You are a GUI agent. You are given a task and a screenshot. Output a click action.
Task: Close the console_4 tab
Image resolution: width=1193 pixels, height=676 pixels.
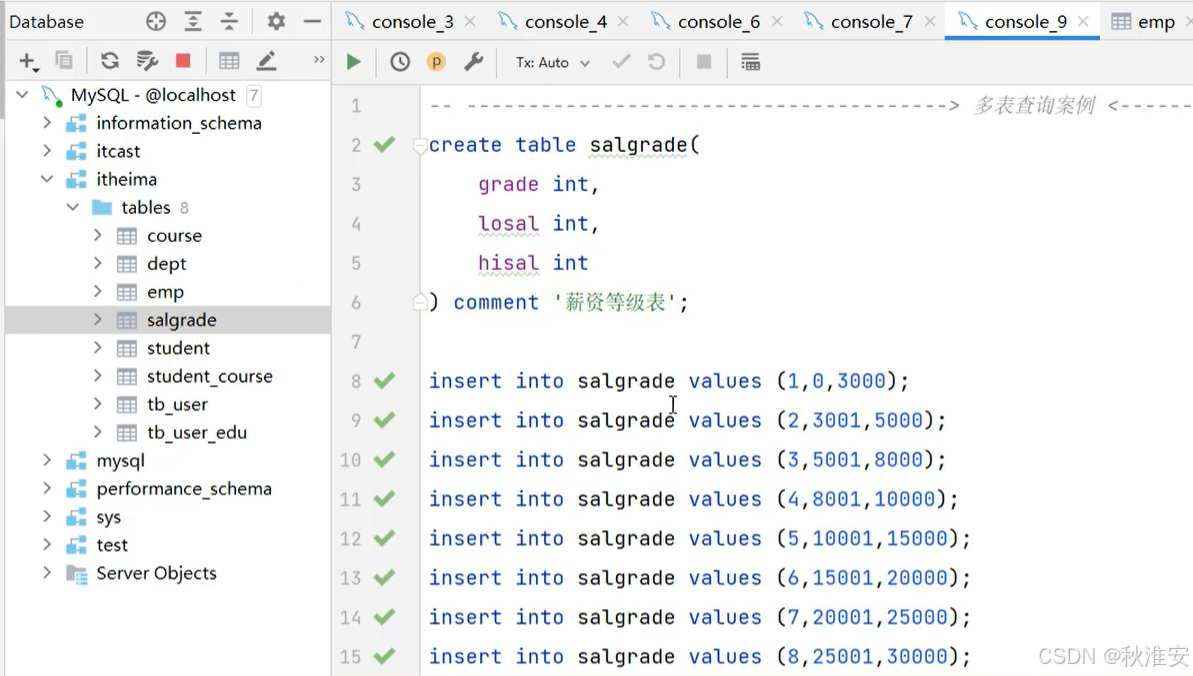point(623,21)
